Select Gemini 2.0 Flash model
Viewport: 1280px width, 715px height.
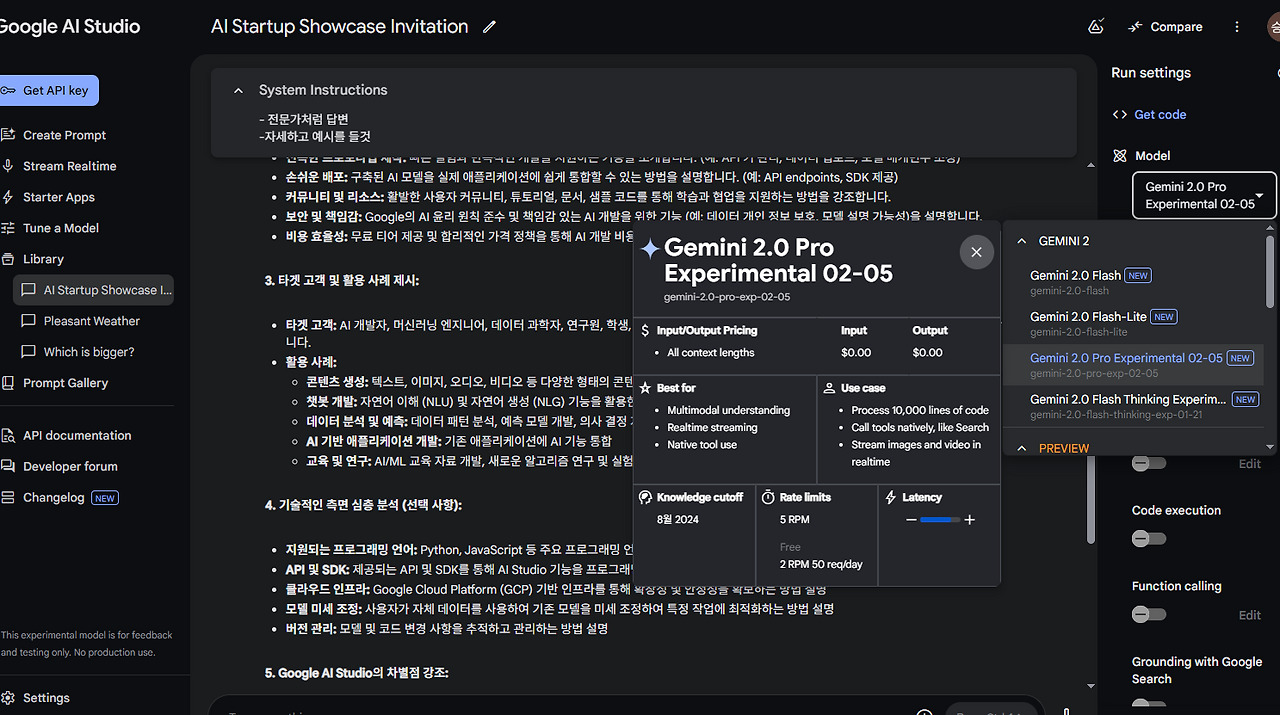click(x=1135, y=282)
